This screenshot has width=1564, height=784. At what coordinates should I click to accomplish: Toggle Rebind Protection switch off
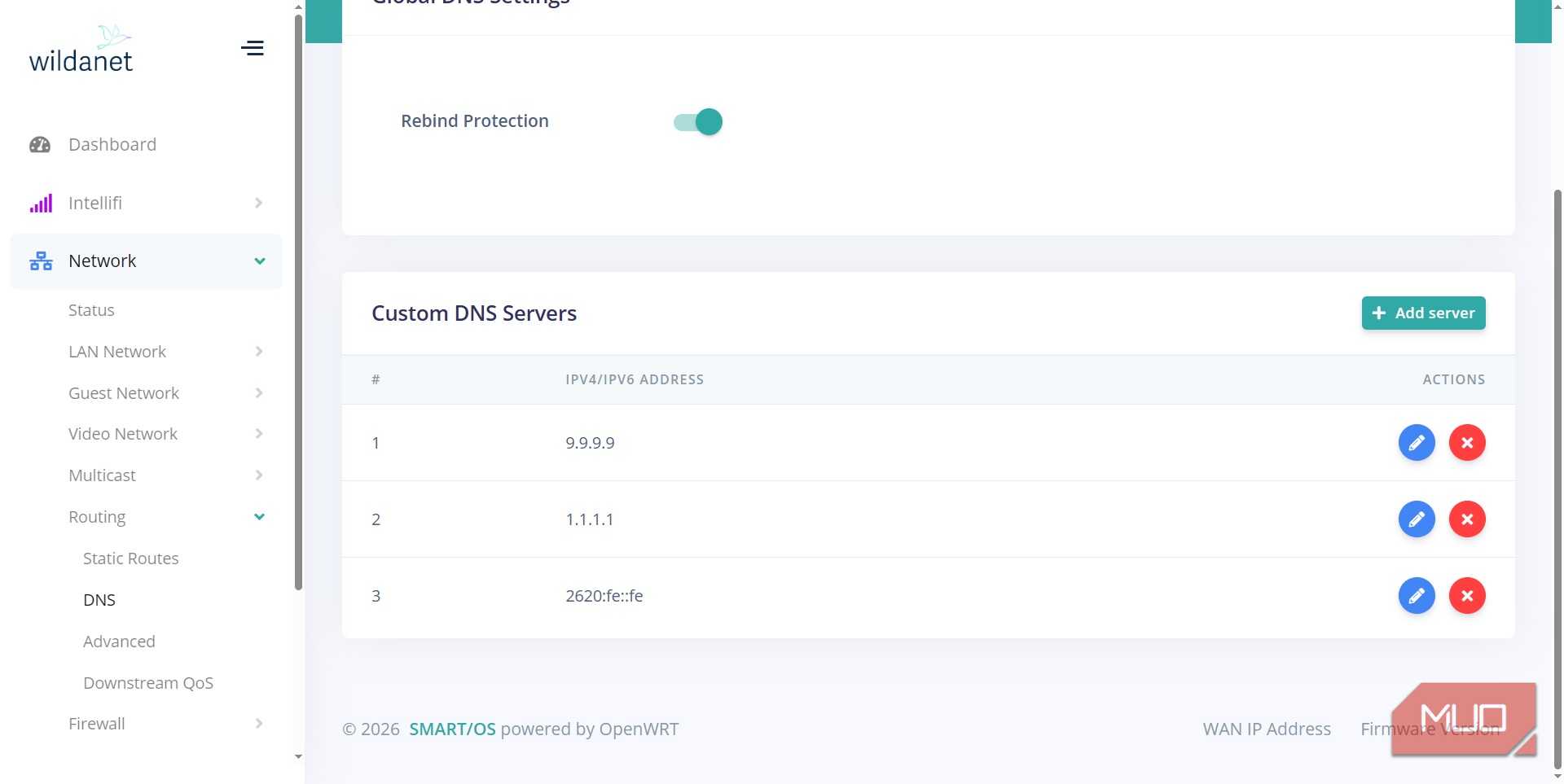[x=698, y=122]
